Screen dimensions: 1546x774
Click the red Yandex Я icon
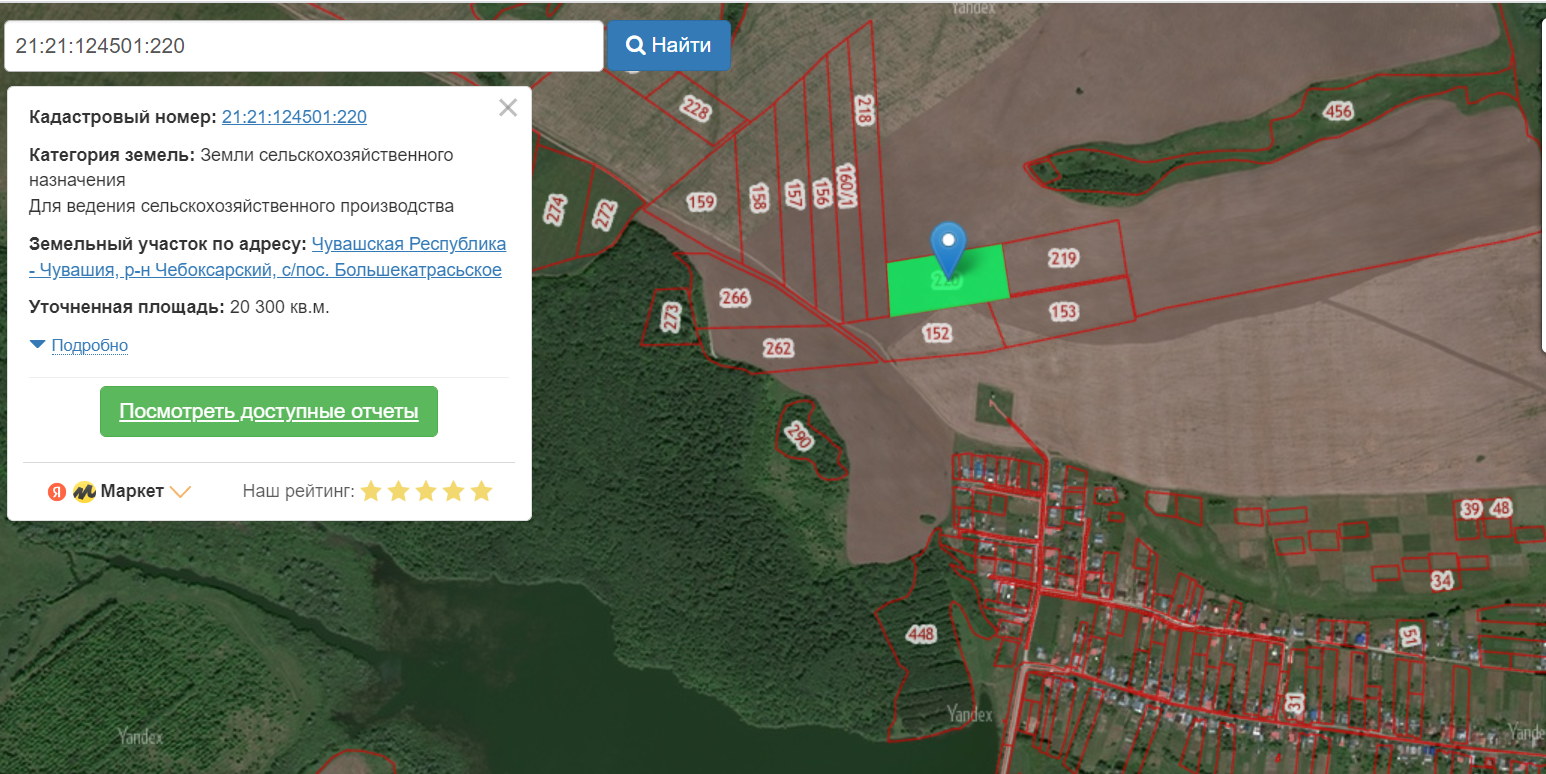pos(57,492)
